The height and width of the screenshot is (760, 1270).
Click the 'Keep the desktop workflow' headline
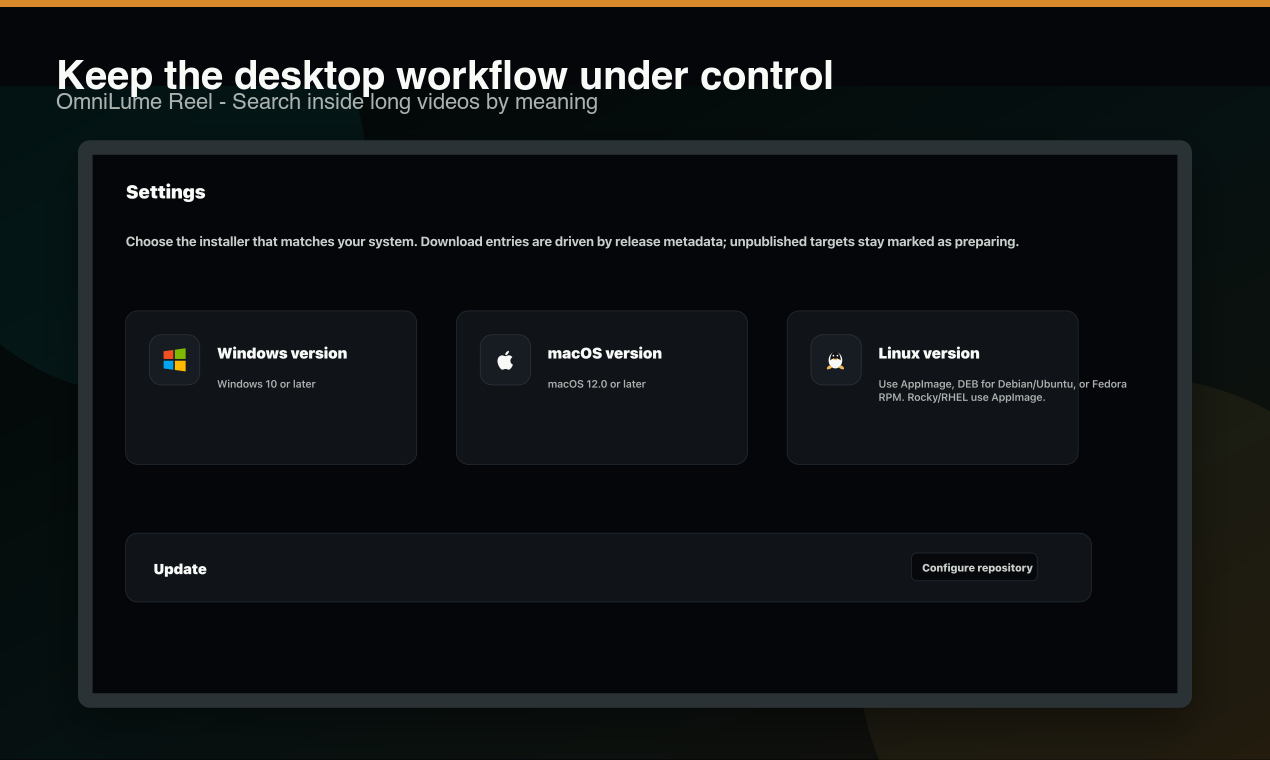click(445, 75)
